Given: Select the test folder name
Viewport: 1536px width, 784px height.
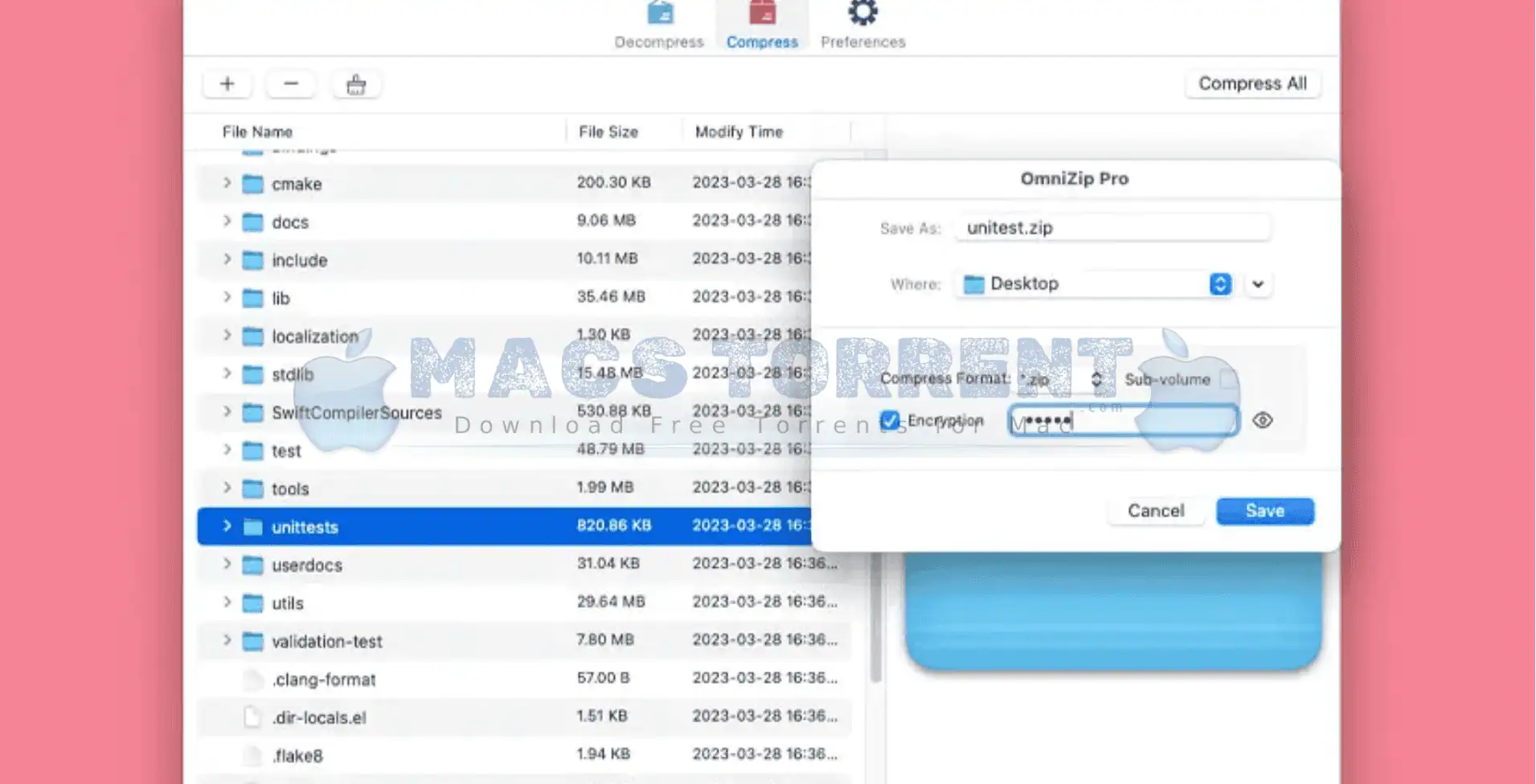Looking at the screenshot, I should pyautogui.click(x=286, y=451).
